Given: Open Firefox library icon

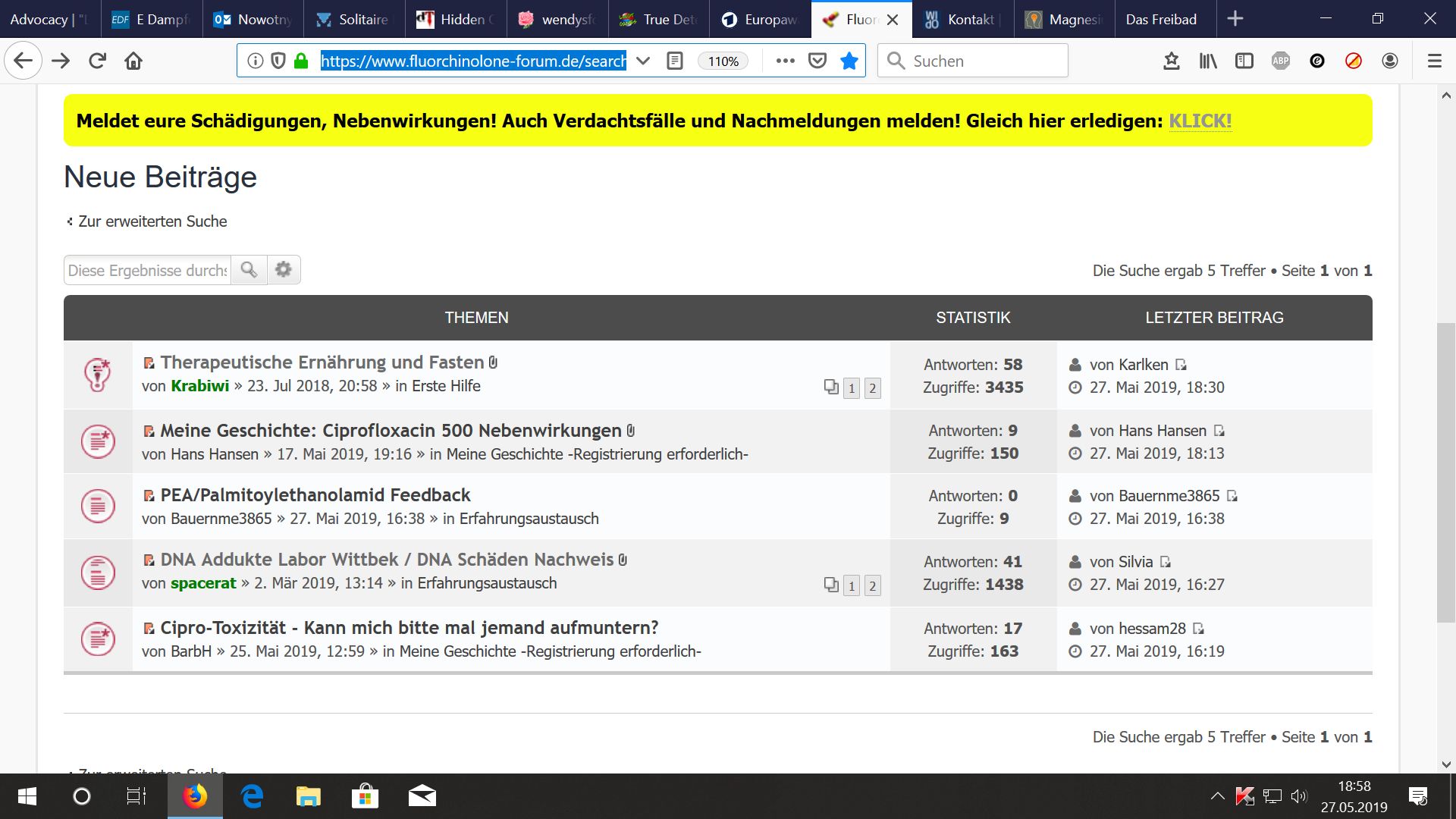Looking at the screenshot, I should (x=1207, y=61).
